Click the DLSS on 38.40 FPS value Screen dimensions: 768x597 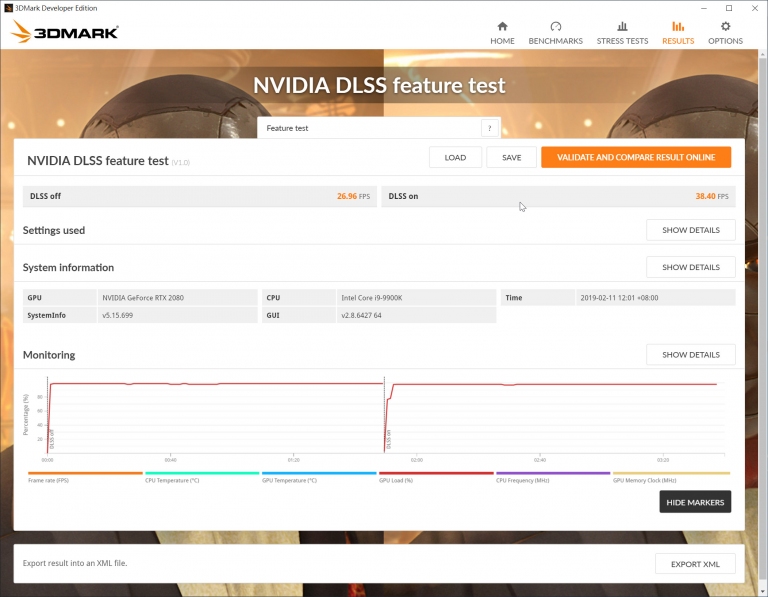(712, 196)
